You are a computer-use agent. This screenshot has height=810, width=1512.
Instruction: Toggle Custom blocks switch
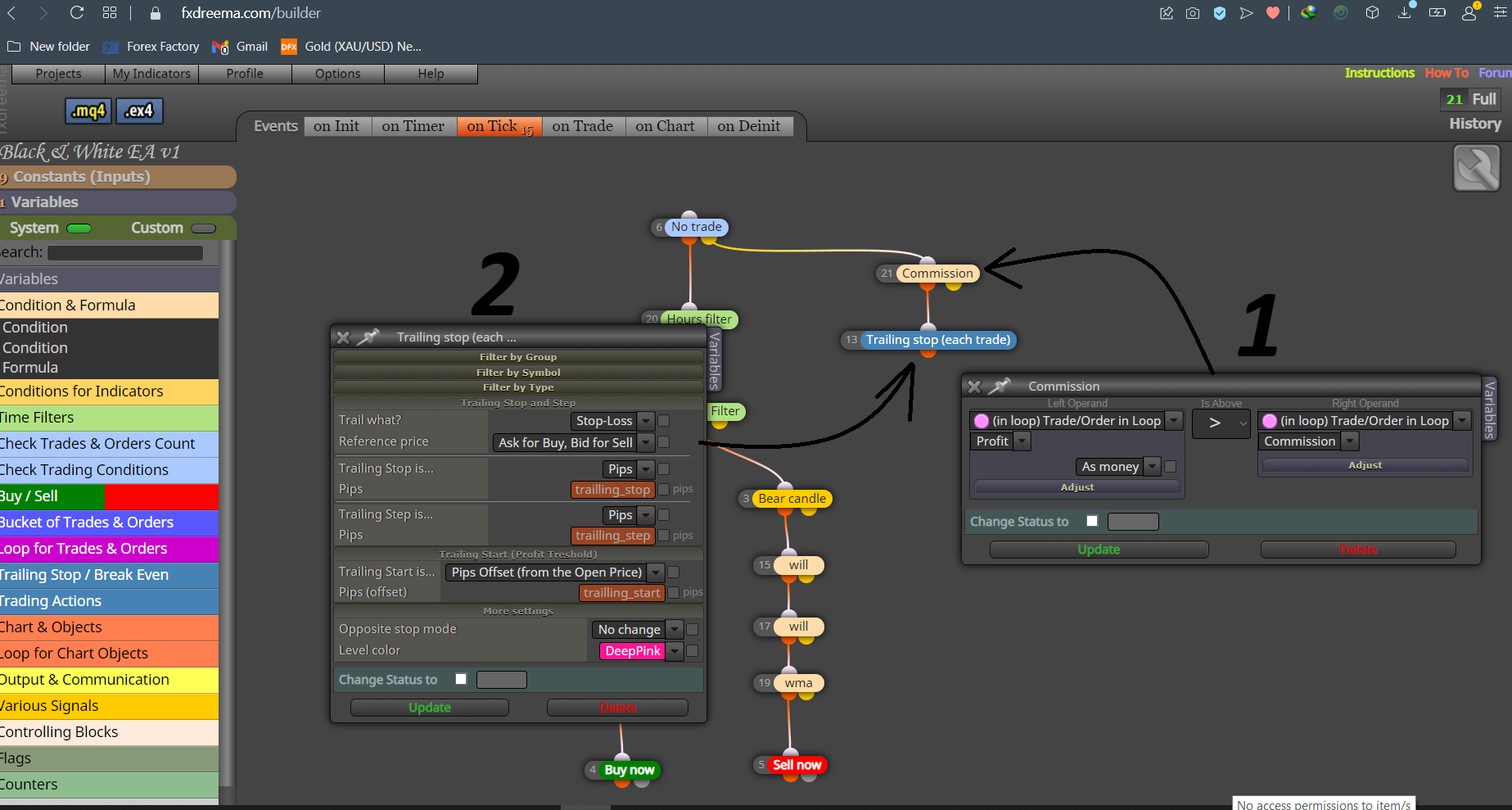click(x=204, y=228)
